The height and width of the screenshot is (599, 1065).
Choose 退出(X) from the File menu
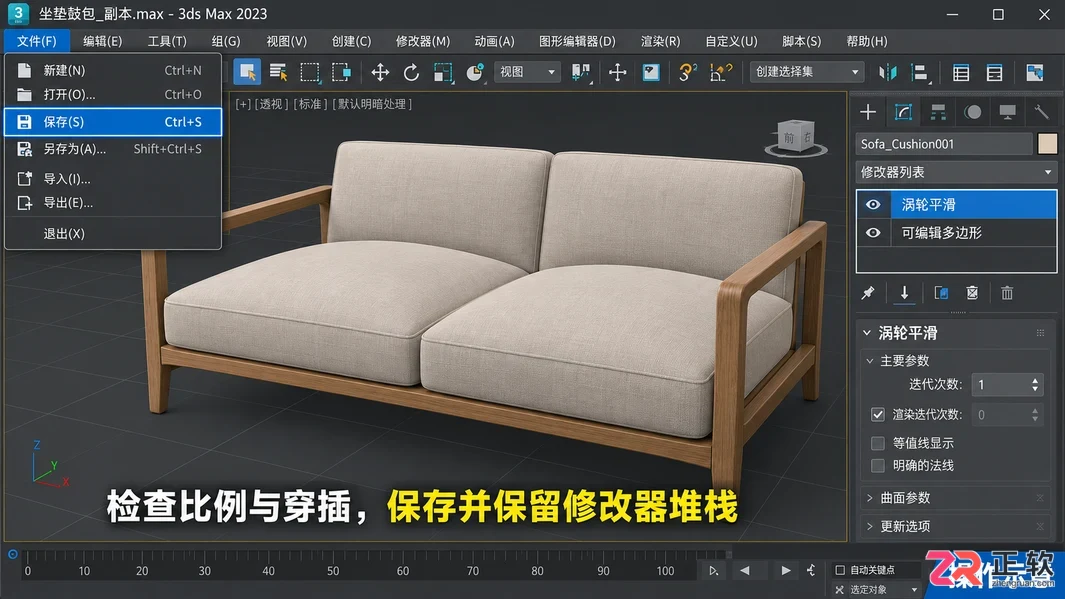pos(113,234)
